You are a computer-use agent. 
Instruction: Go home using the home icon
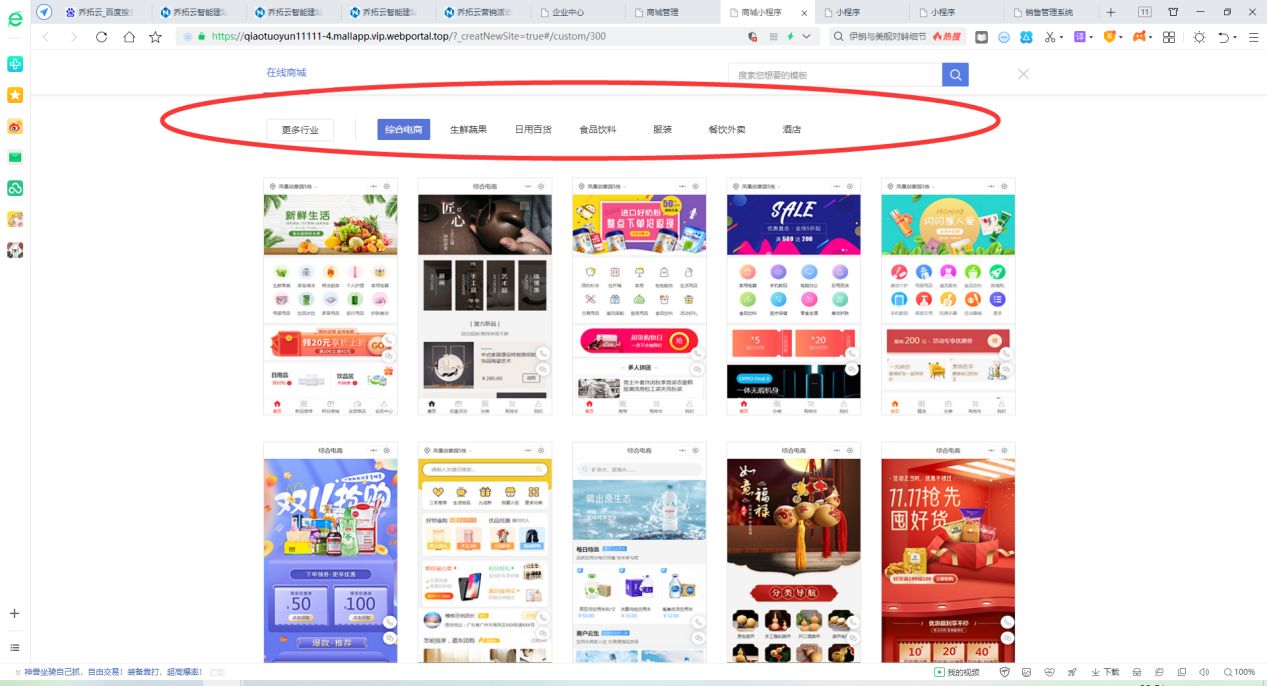128,36
